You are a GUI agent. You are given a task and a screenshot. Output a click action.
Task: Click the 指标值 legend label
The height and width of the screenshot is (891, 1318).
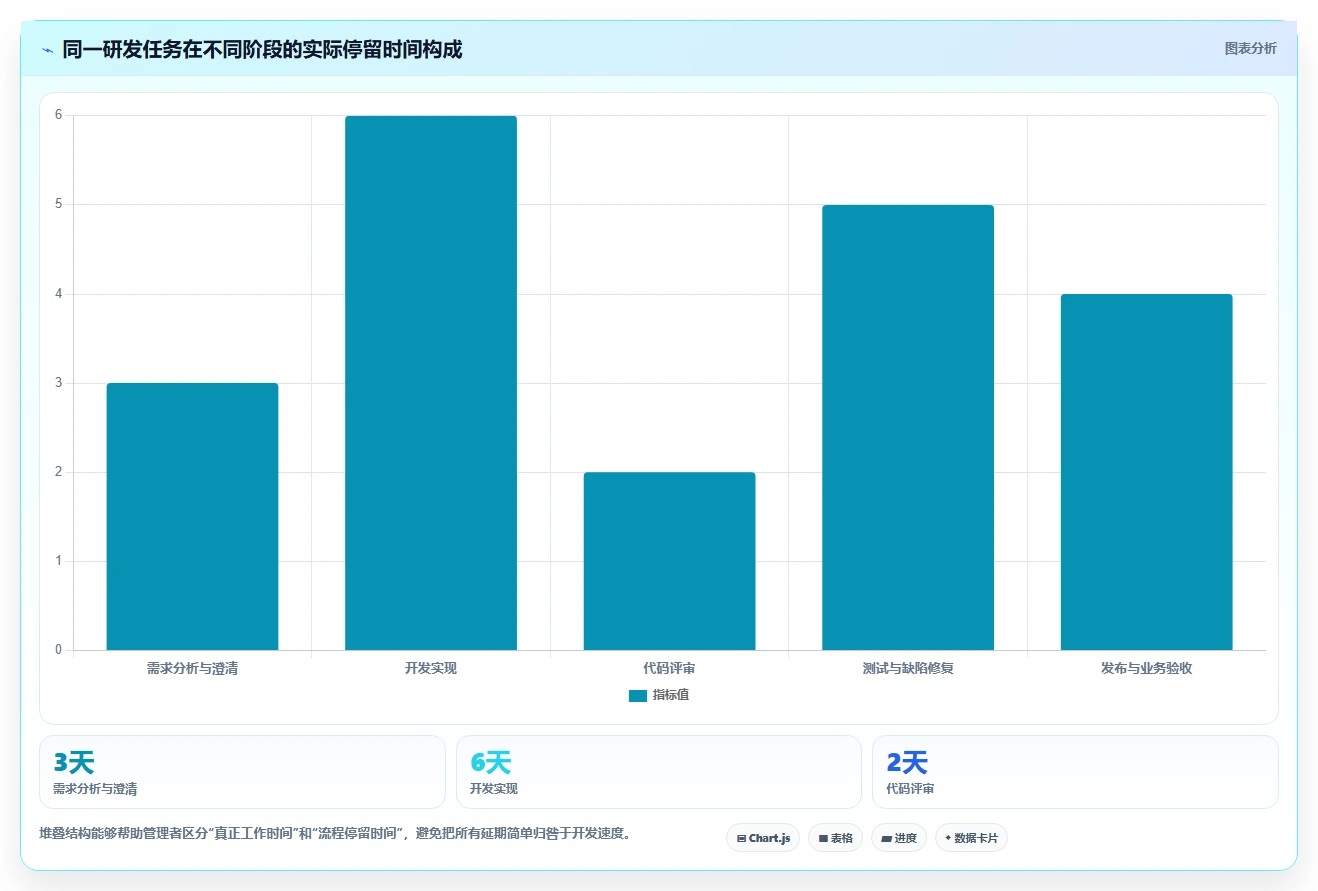[x=671, y=695]
